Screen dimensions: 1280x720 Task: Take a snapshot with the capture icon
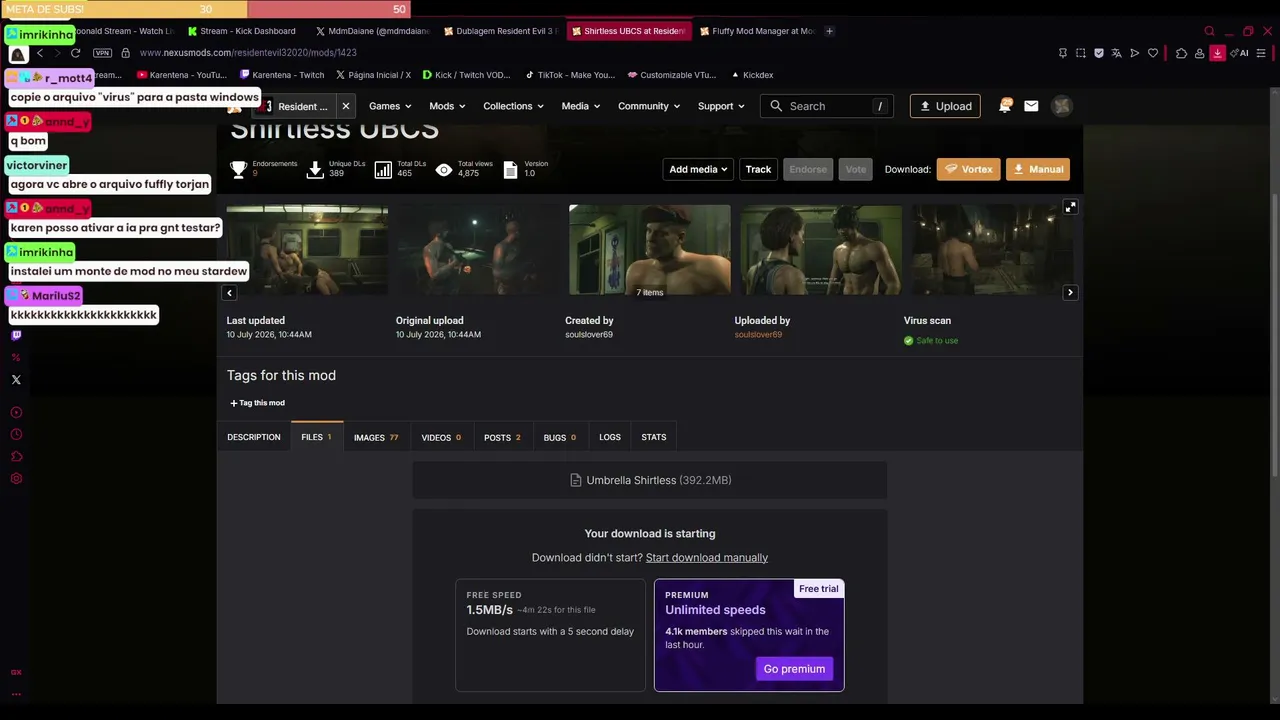[x=1080, y=53]
